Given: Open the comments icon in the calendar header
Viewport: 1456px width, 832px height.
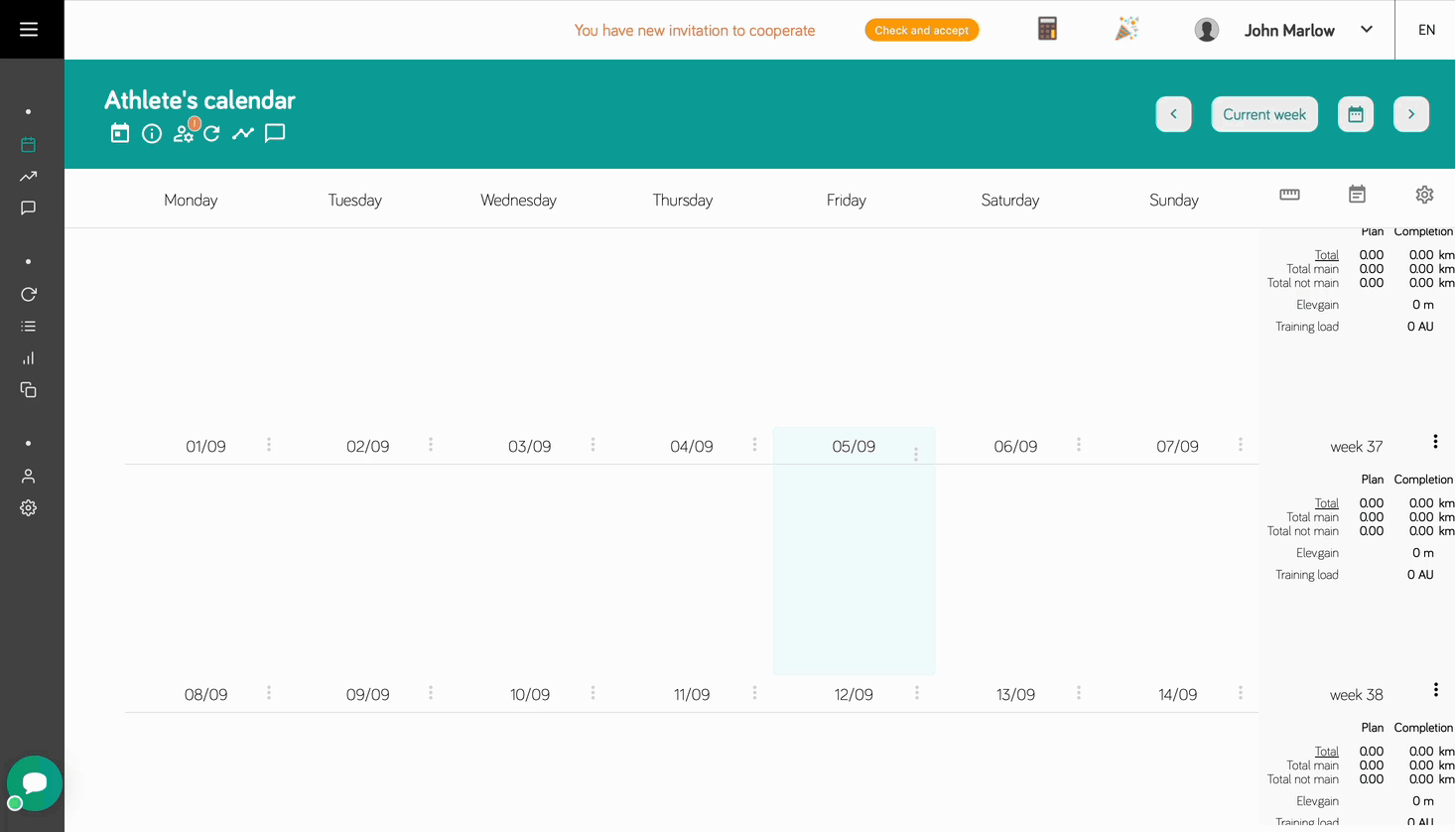Looking at the screenshot, I should [275, 133].
